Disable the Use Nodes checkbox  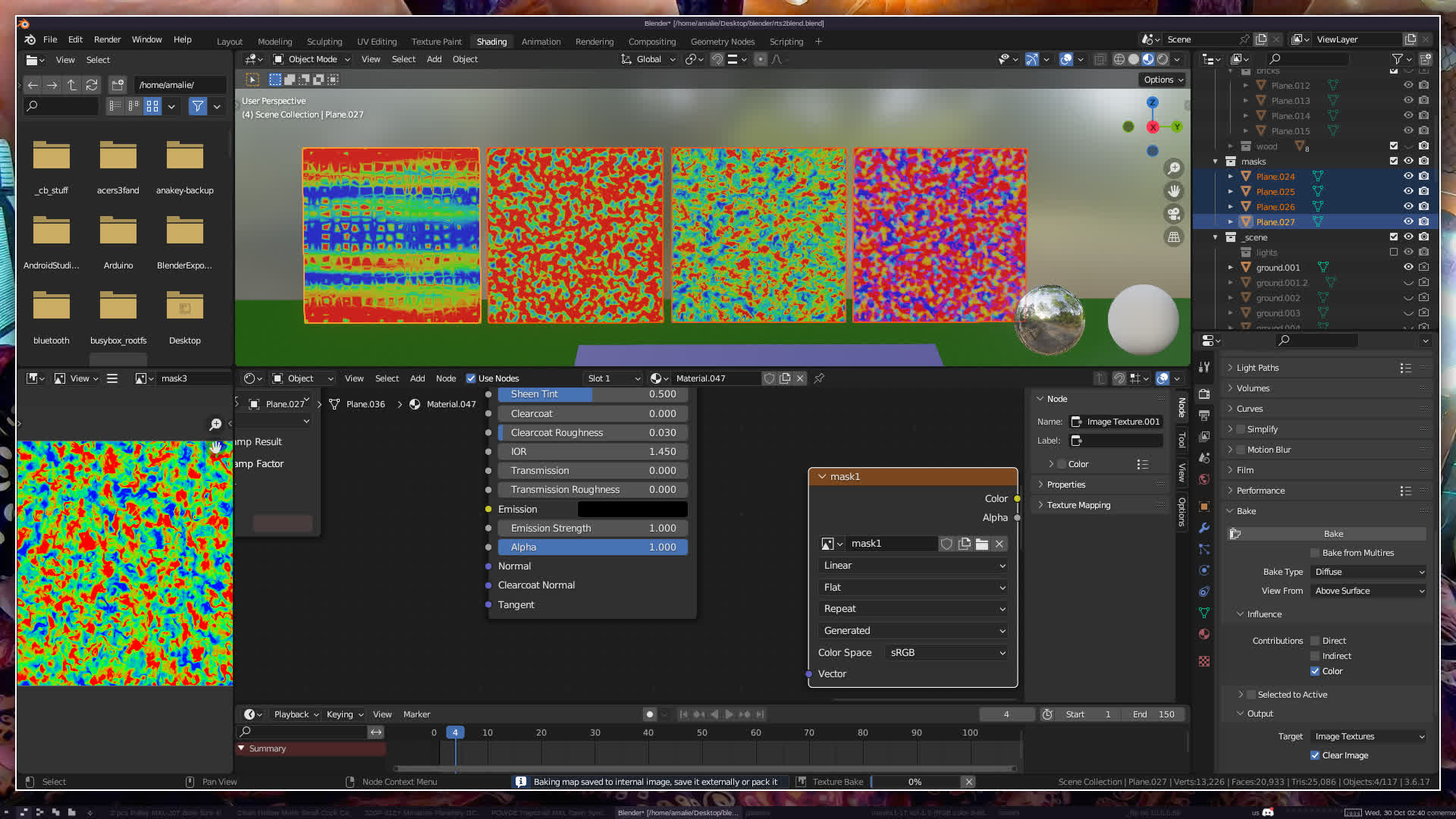click(x=471, y=378)
